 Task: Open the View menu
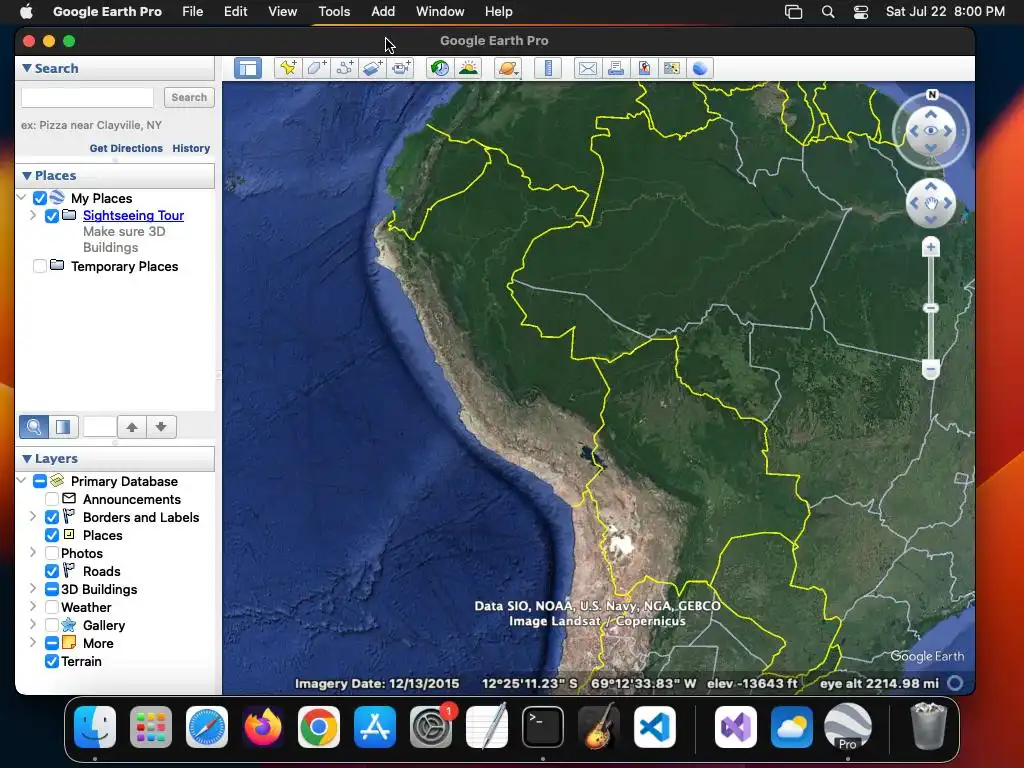point(283,12)
